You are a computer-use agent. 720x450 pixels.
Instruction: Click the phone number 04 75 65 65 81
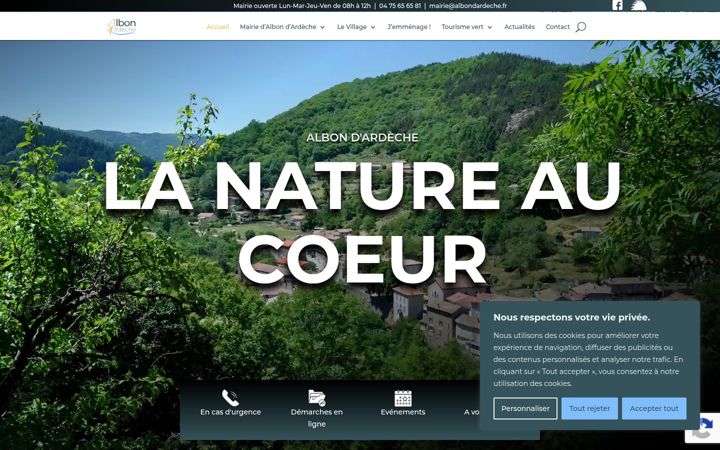(400, 6)
